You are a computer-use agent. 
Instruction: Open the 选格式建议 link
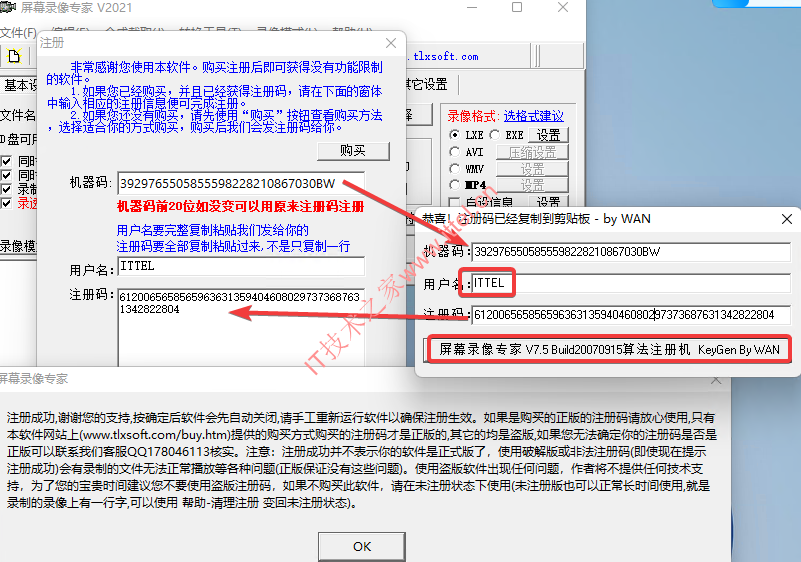point(533,116)
